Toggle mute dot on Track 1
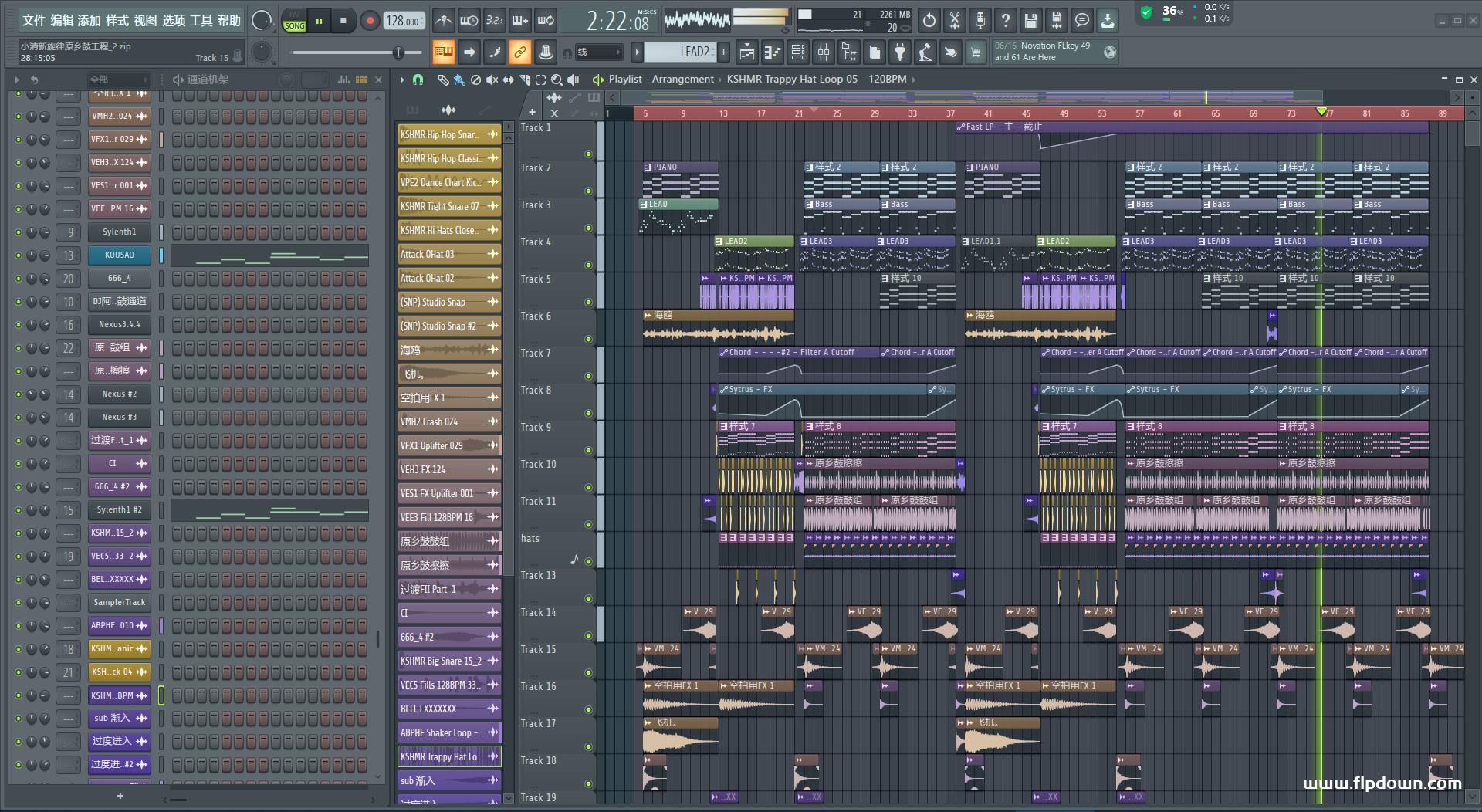 click(x=588, y=154)
